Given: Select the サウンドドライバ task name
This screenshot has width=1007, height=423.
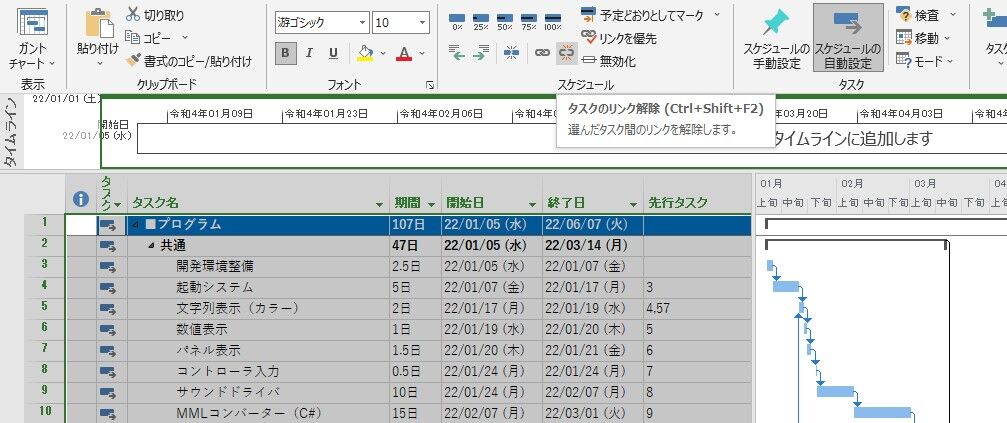Looking at the screenshot, I should 227,392.
